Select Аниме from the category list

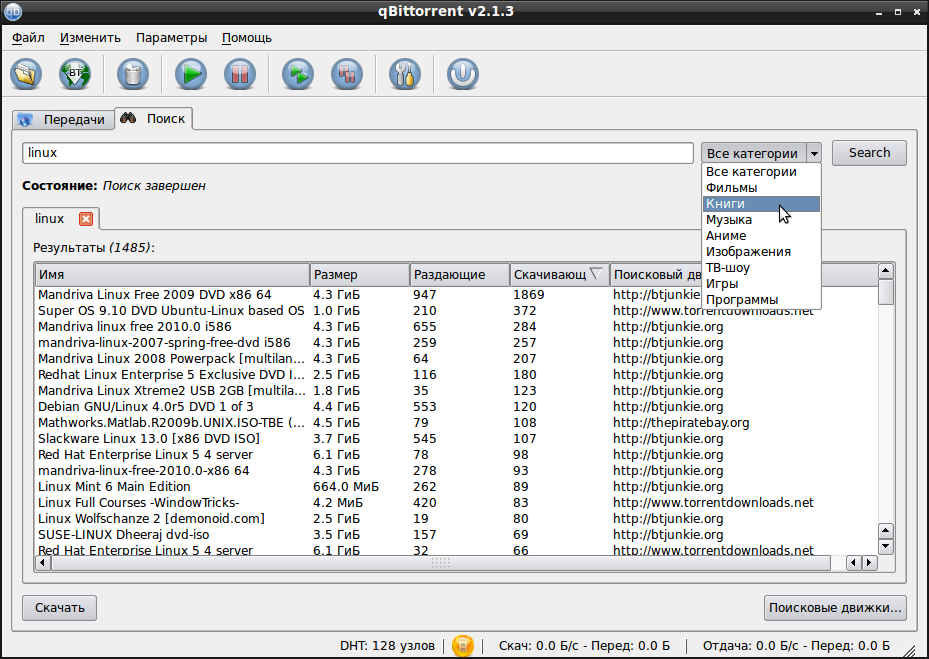click(x=761, y=236)
